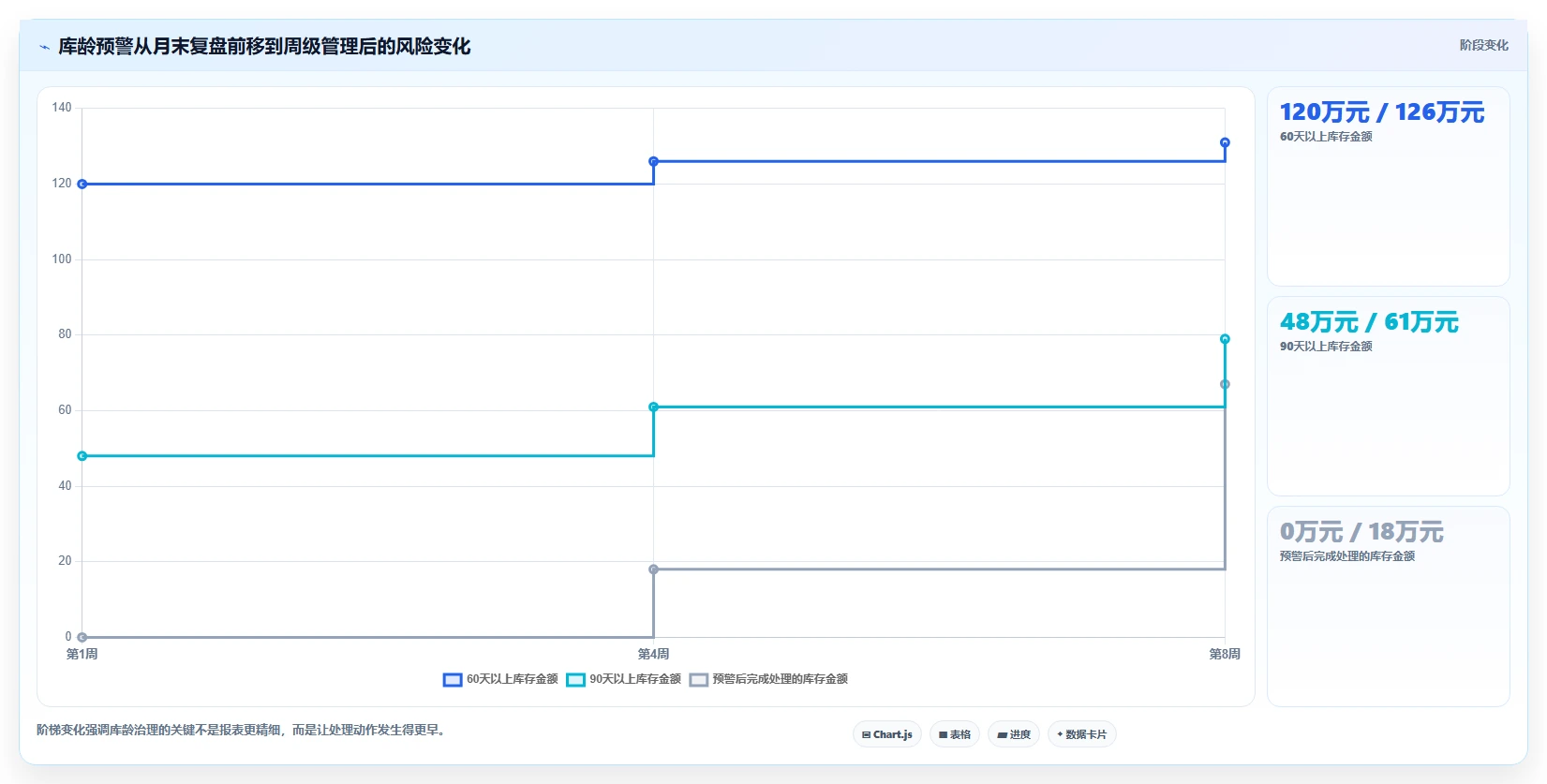
Task: Select the 第4周 cyan point at 61
Action: tap(653, 407)
